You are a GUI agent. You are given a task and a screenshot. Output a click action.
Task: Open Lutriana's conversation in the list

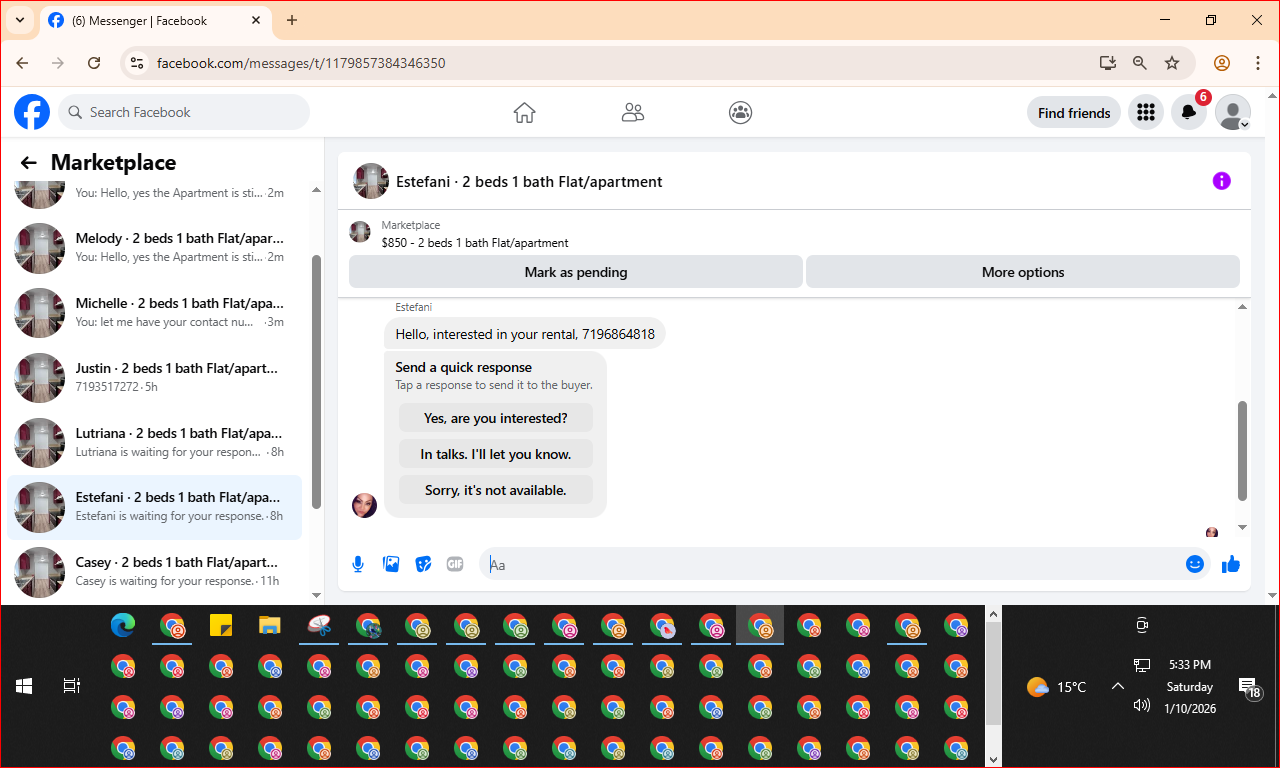point(155,443)
